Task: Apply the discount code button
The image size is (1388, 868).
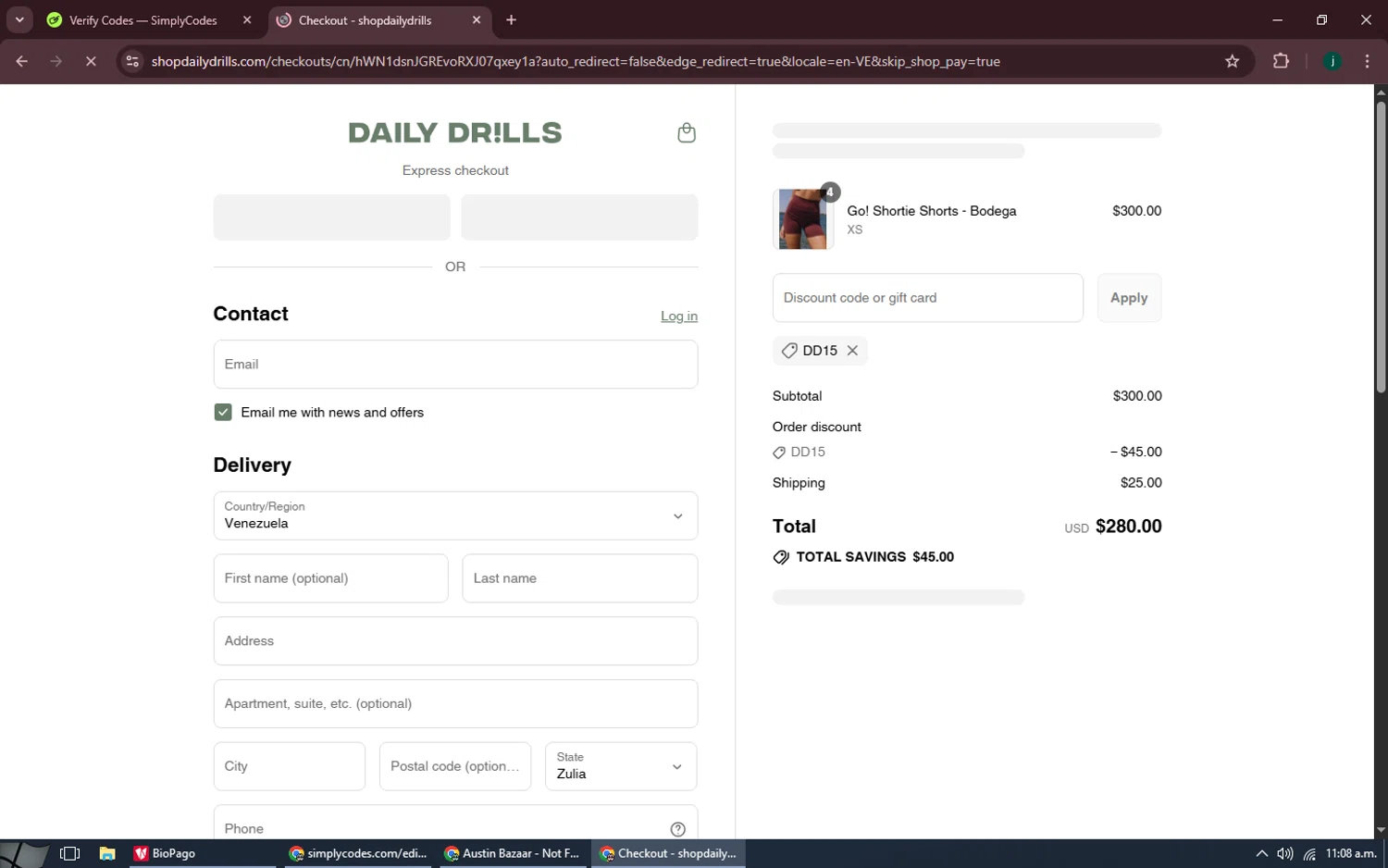Action: (x=1129, y=298)
